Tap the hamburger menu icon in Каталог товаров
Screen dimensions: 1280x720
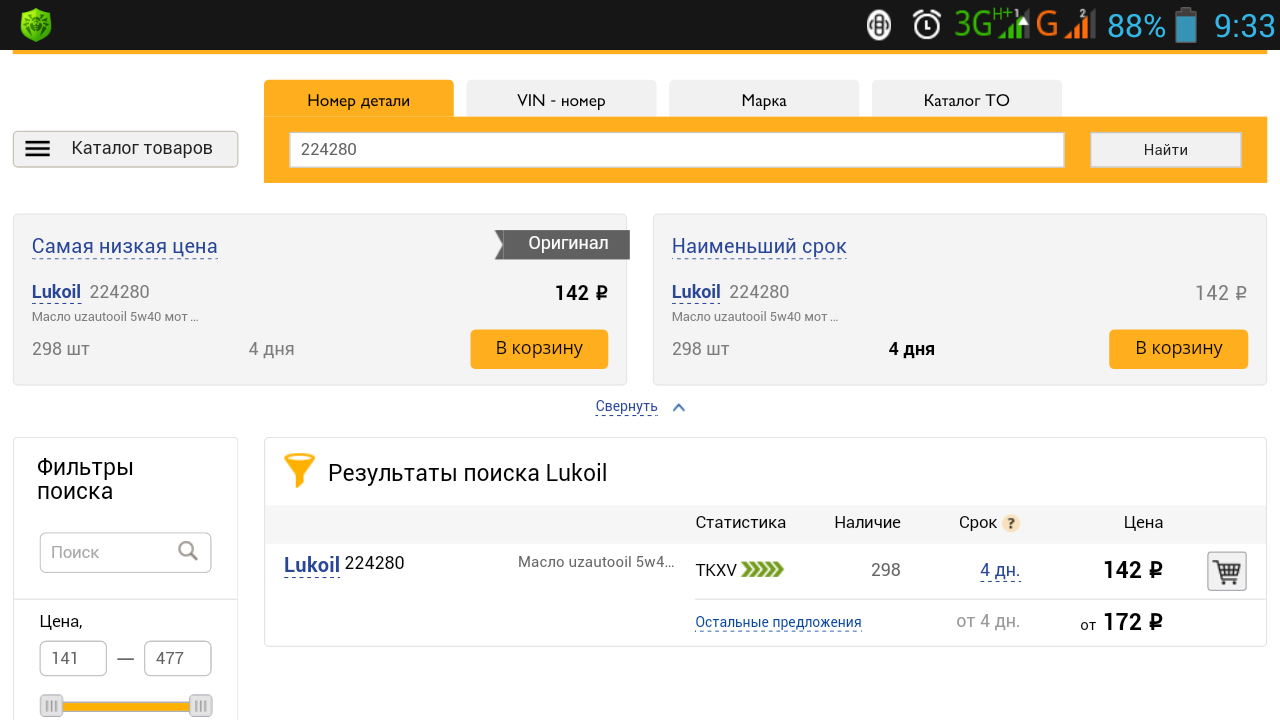pos(38,149)
